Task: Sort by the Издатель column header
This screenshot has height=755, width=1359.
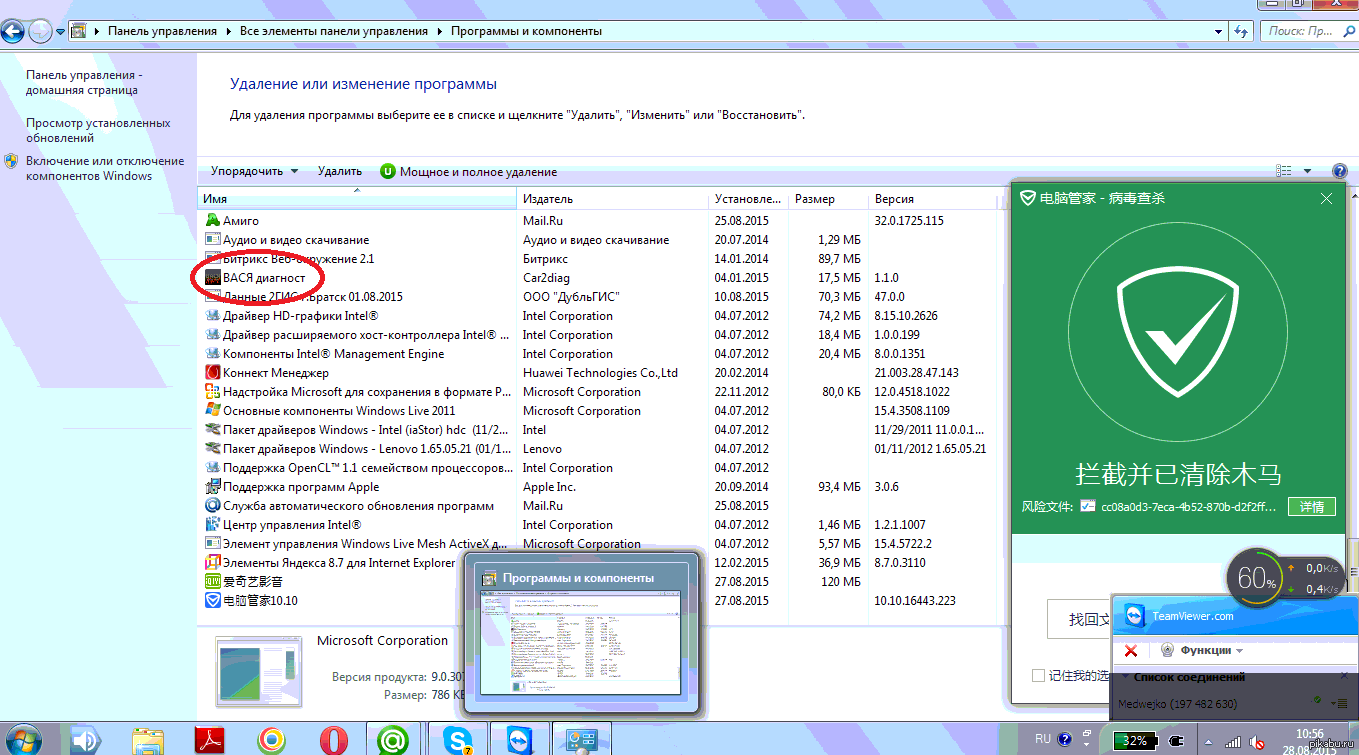Action: coord(612,199)
